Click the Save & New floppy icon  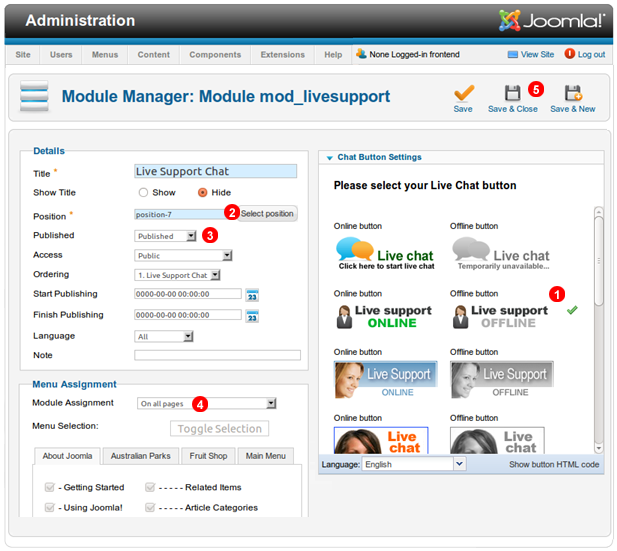coord(573,93)
